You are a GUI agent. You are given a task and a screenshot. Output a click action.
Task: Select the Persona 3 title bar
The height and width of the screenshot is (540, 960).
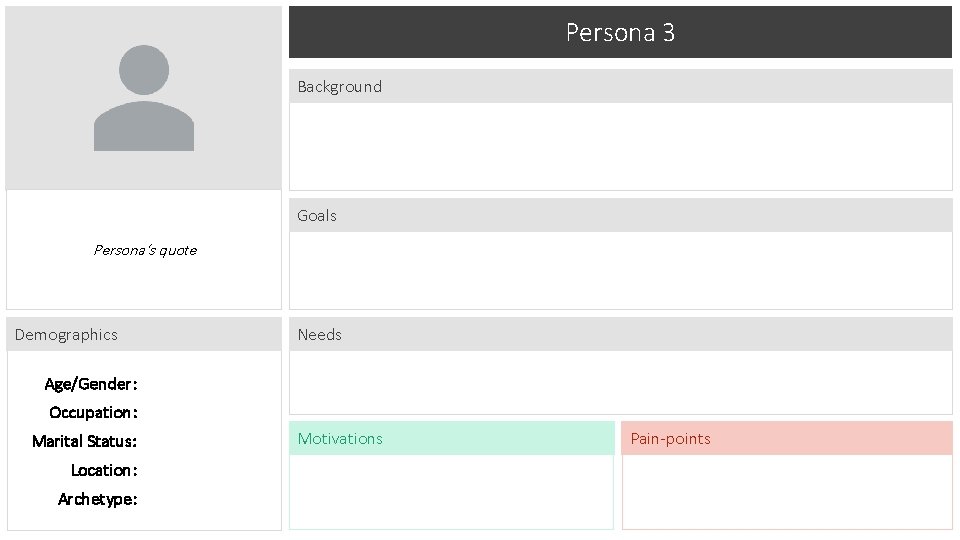(x=620, y=32)
